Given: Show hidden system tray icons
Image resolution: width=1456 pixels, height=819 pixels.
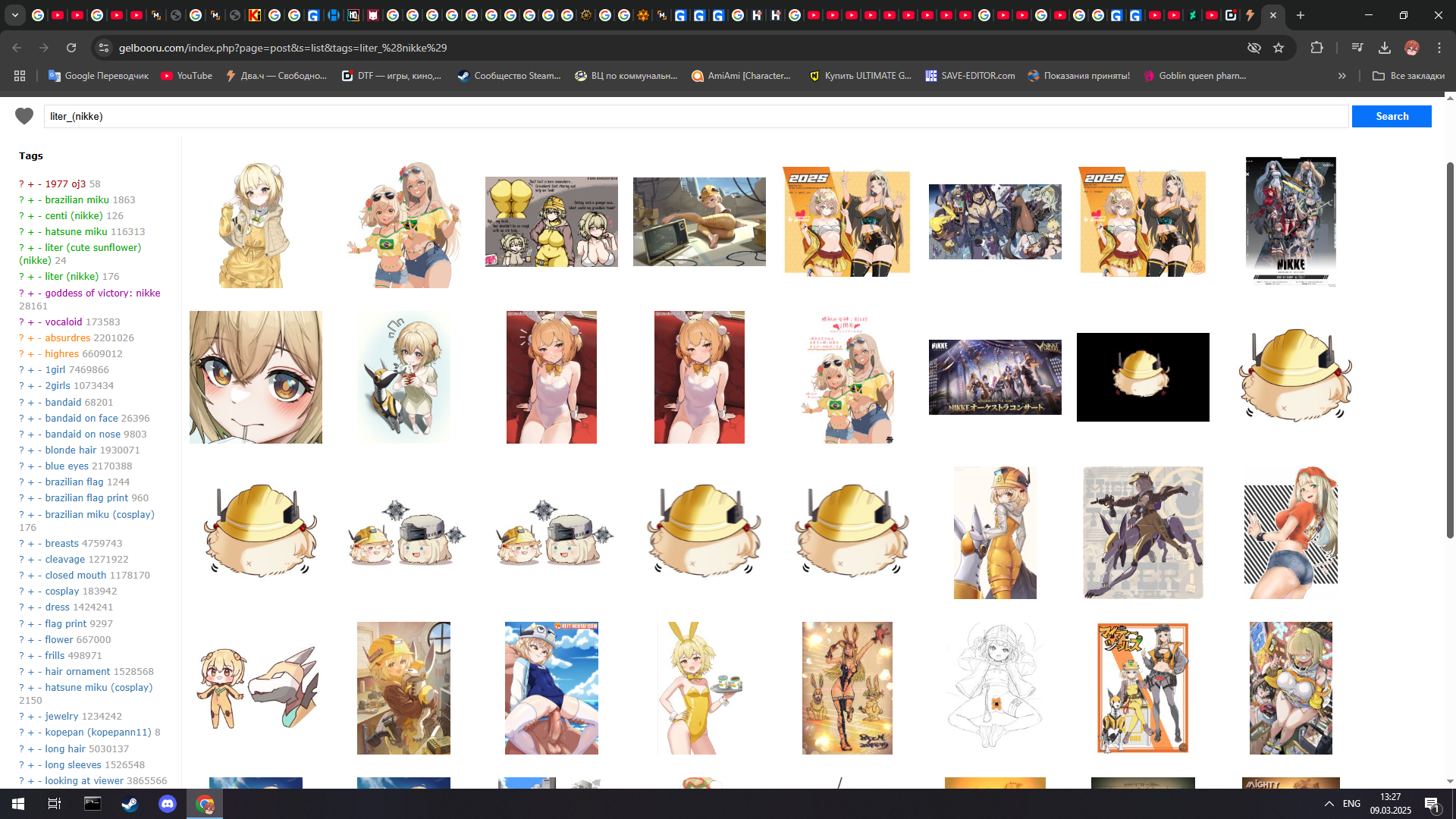Looking at the screenshot, I should pyautogui.click(x=1329, y=804).
